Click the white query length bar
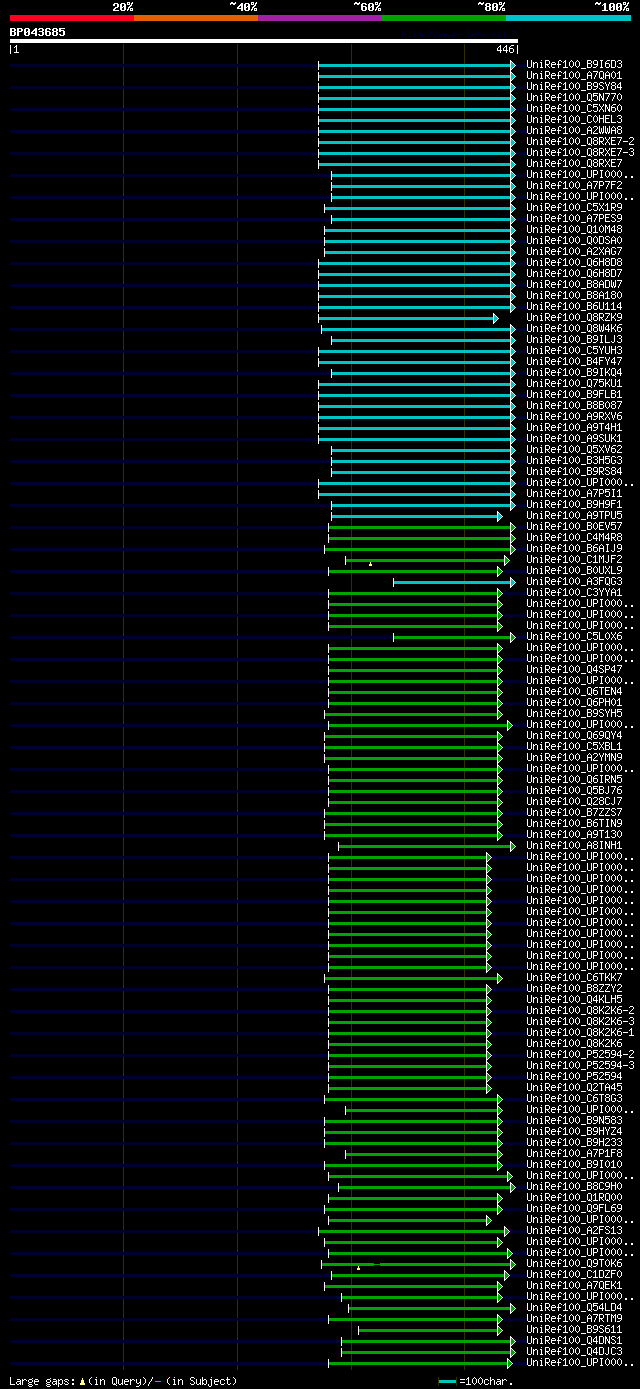640x1389 pixels. point(264,41)
